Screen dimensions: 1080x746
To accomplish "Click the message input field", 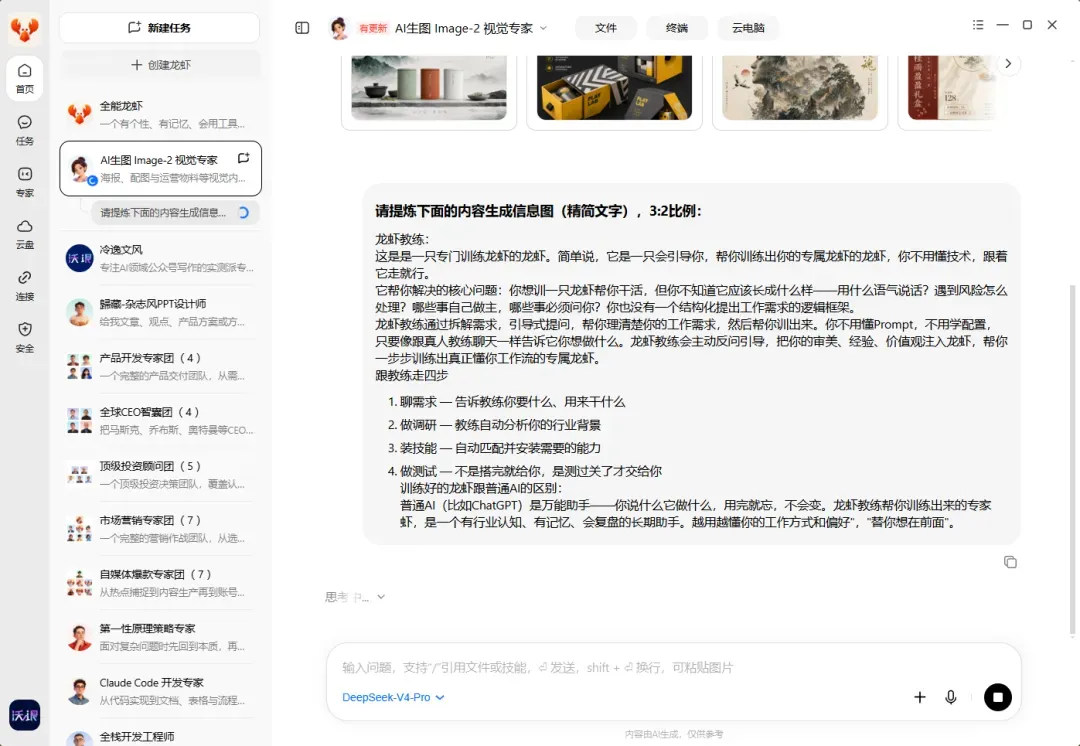I will point(674,667).
